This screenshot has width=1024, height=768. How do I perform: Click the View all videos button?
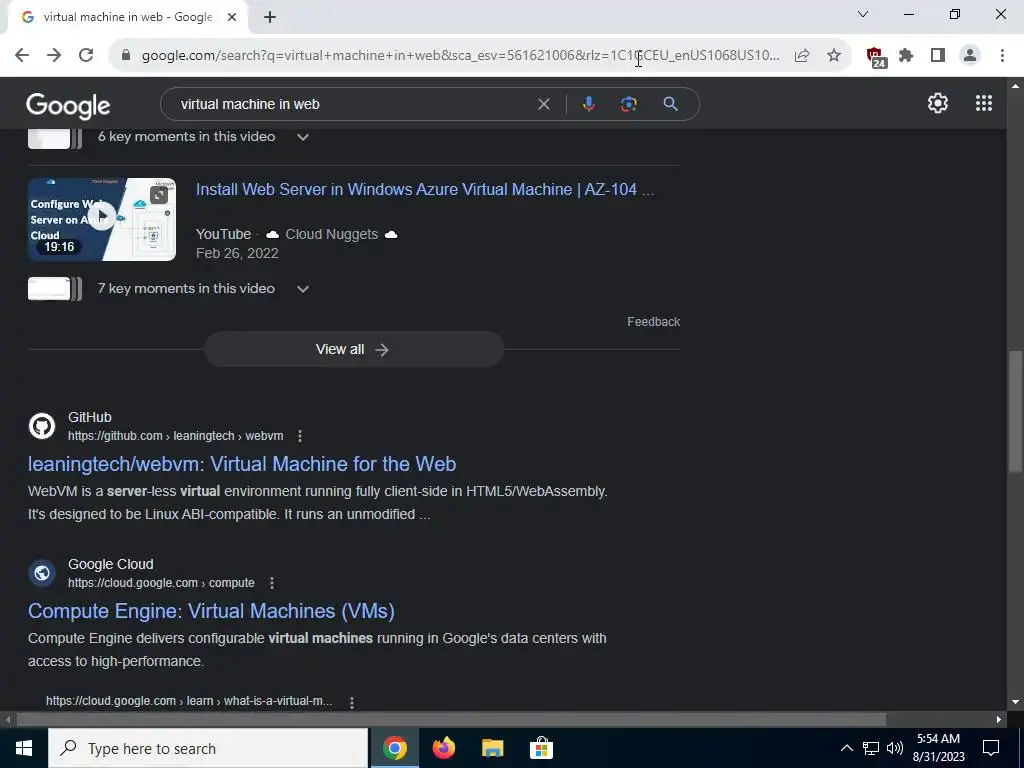click(x=353, y=349)
